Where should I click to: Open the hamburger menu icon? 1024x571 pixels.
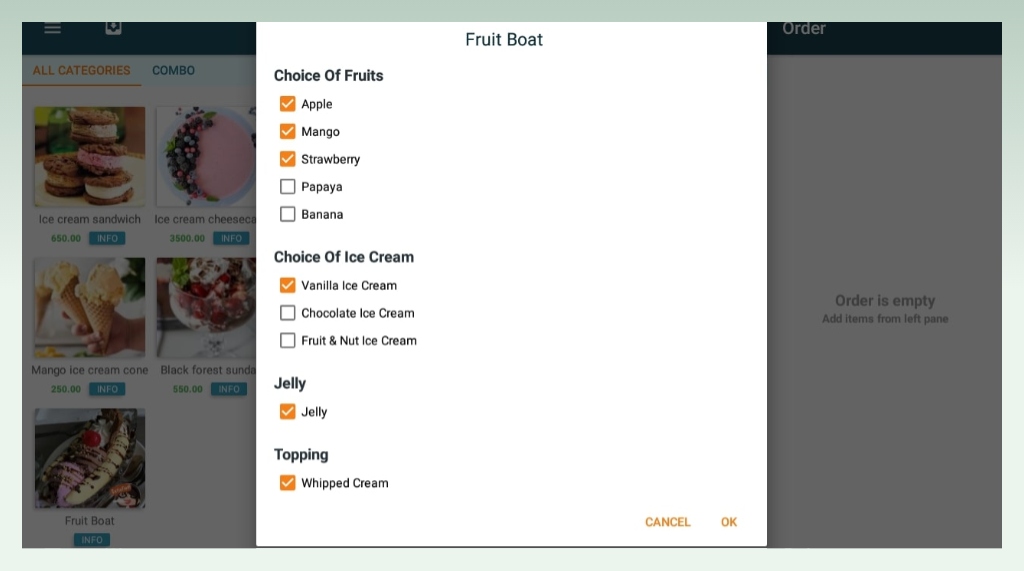[52, 28]
